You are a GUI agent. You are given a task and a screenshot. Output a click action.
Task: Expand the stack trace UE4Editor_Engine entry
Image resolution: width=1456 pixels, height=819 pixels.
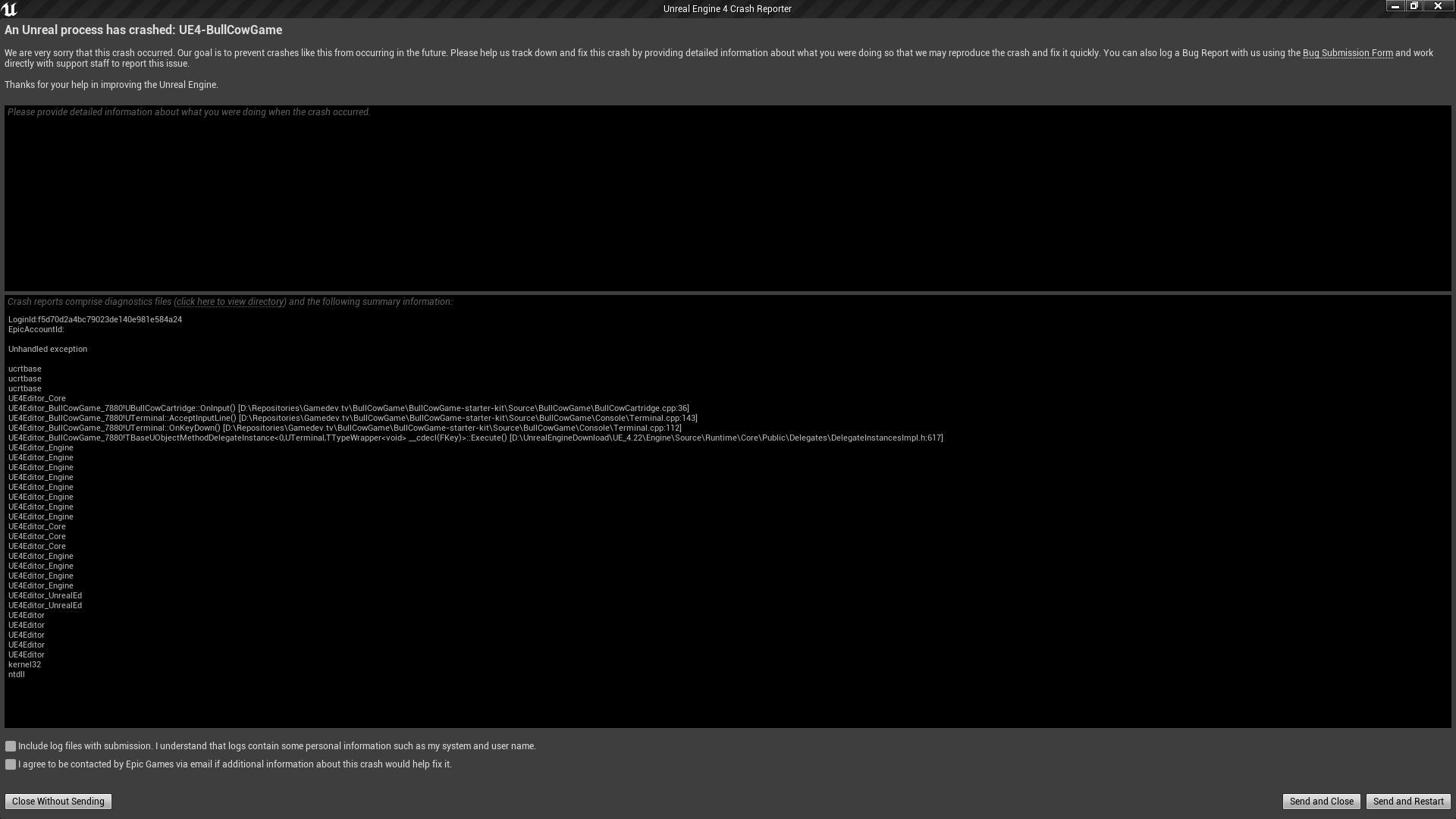click(x=40, y=447)
